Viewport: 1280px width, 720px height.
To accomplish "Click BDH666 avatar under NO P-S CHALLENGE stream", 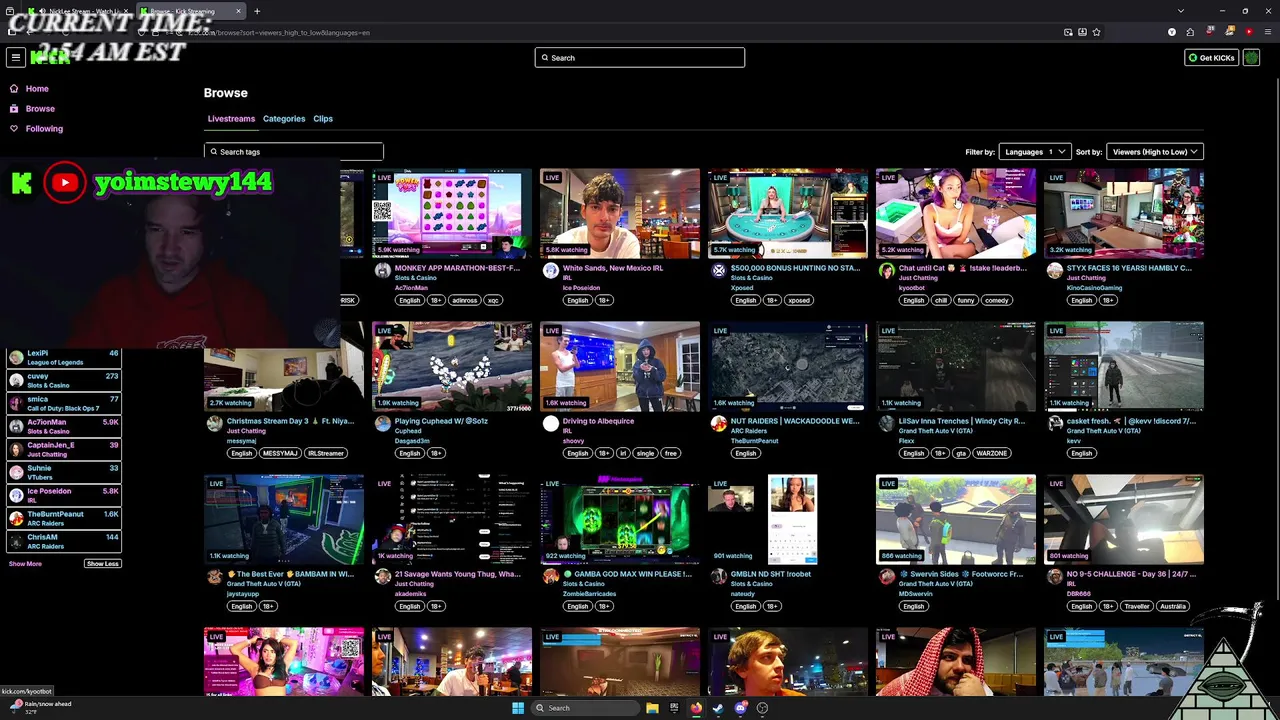I will 1055,576.
